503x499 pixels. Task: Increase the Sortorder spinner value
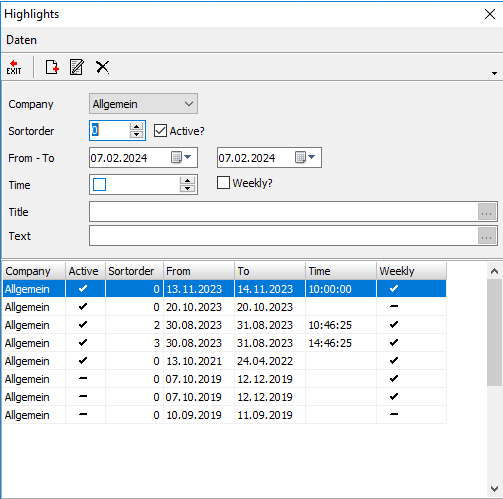[136, 127]
